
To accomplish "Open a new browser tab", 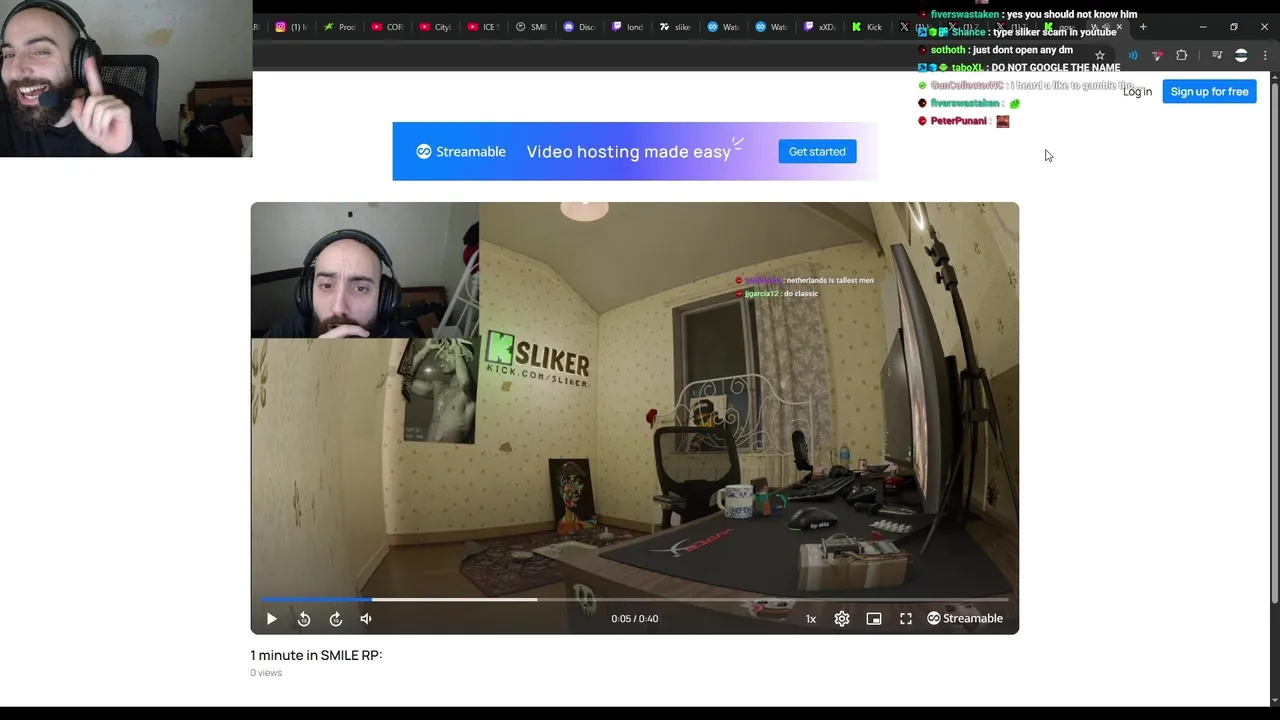I will pos(1143,27).
